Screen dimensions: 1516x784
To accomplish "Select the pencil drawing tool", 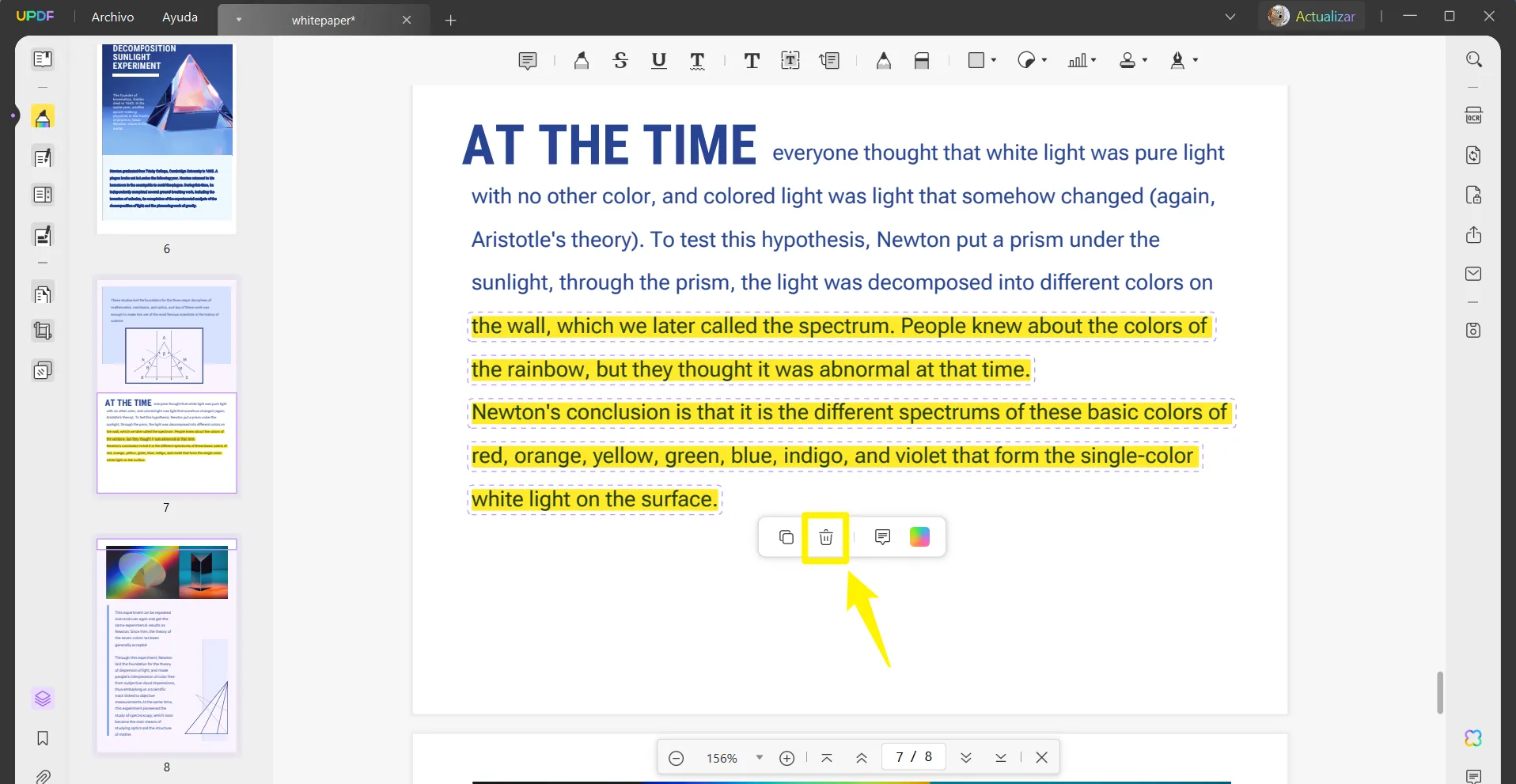I will 884,61.
